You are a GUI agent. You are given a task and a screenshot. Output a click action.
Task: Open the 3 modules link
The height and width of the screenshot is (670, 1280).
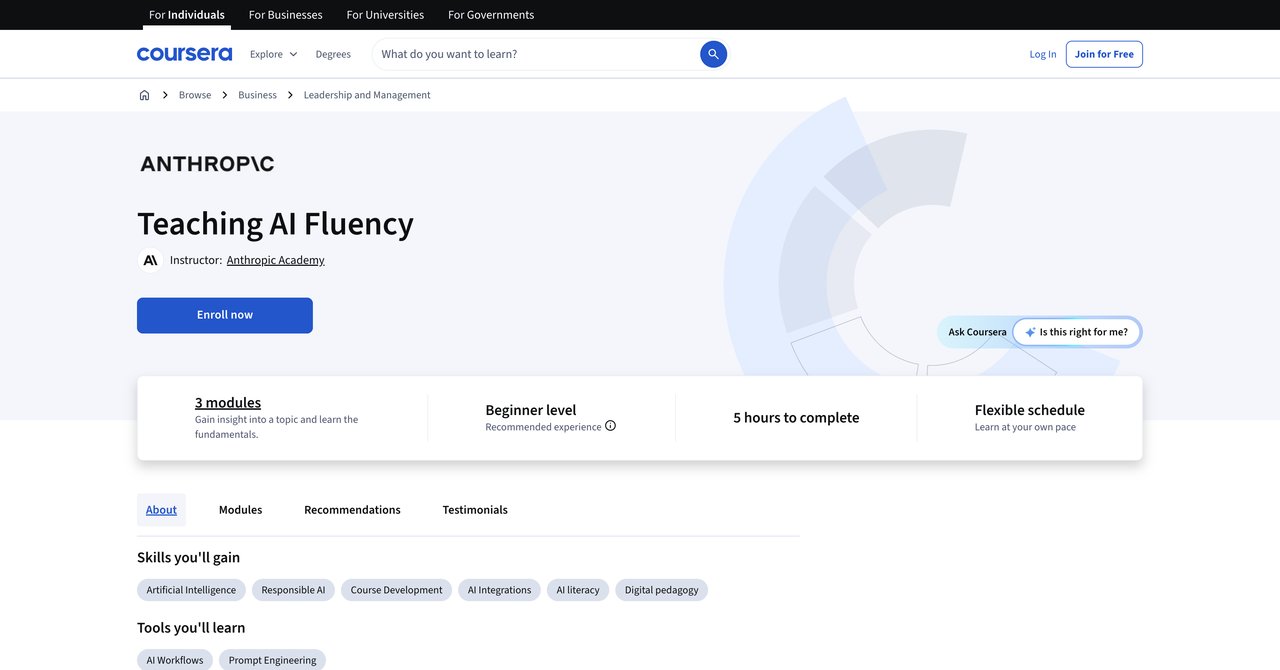pos(228,402)
